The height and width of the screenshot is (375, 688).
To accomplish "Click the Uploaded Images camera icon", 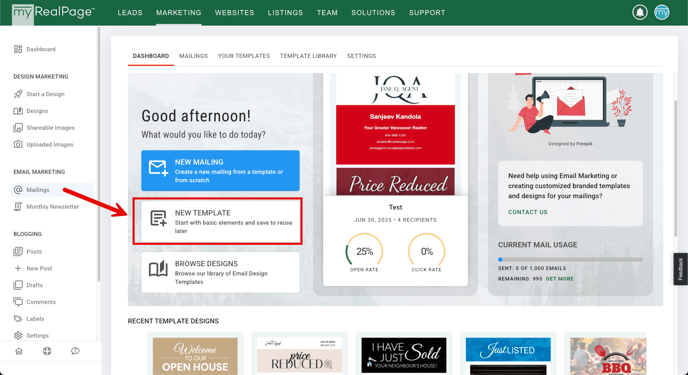I will [18, 144].
